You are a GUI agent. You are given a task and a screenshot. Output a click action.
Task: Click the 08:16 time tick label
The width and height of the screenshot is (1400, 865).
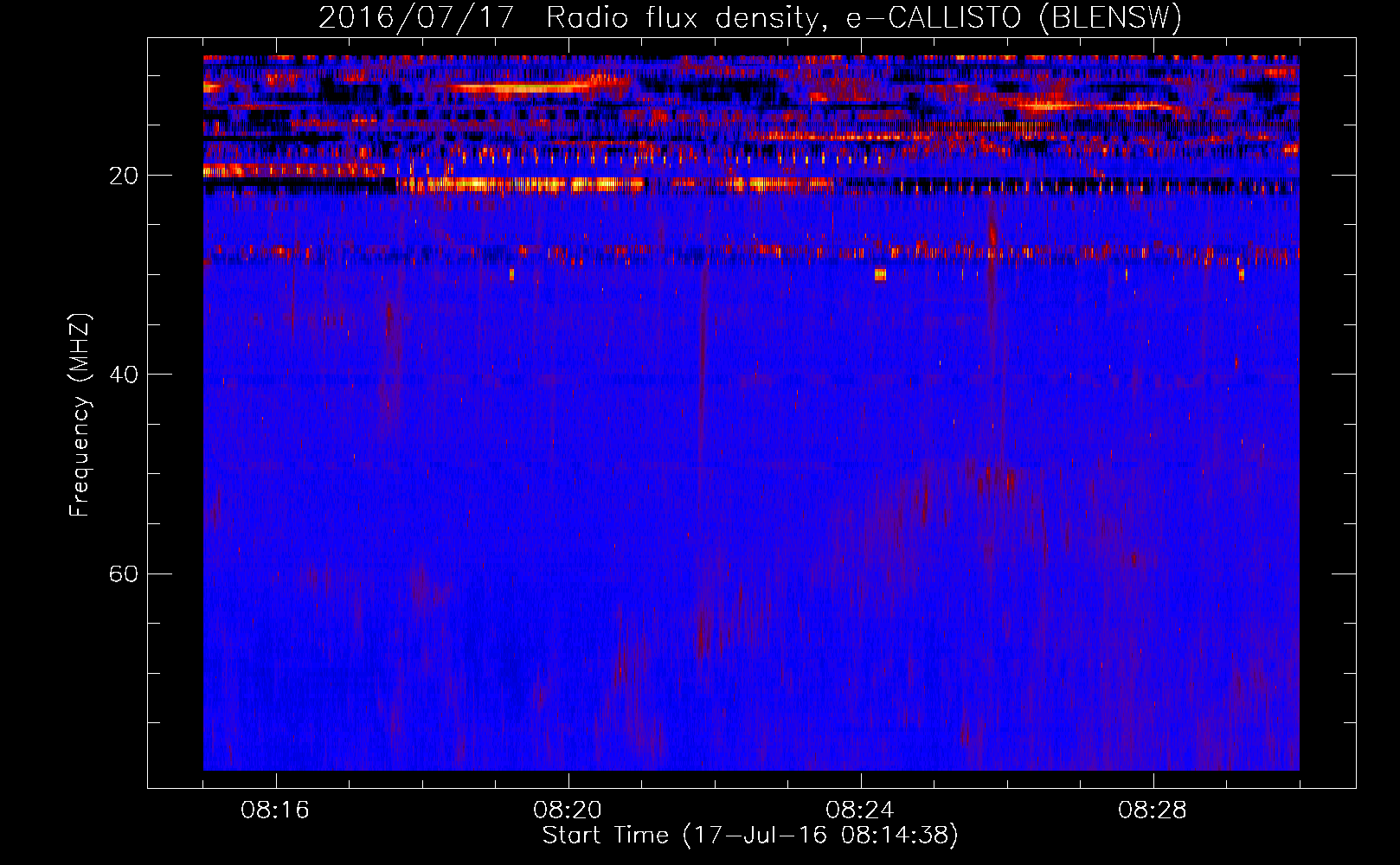point(275,811)
